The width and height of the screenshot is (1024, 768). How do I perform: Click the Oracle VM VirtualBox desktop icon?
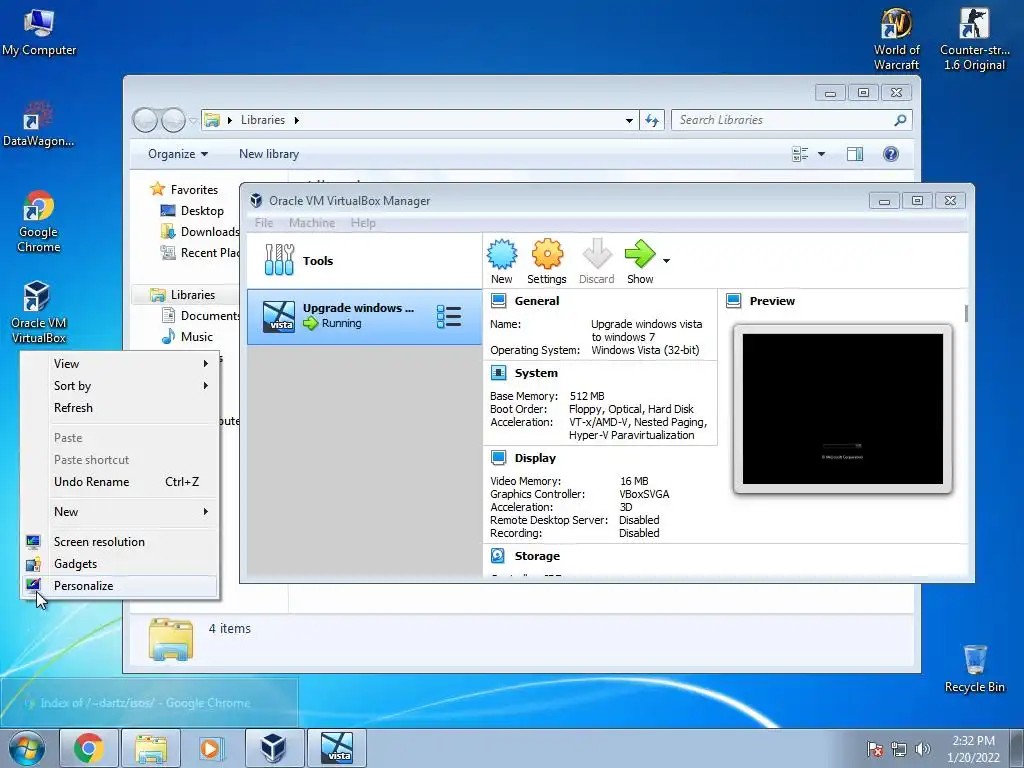tap(38, 312)
